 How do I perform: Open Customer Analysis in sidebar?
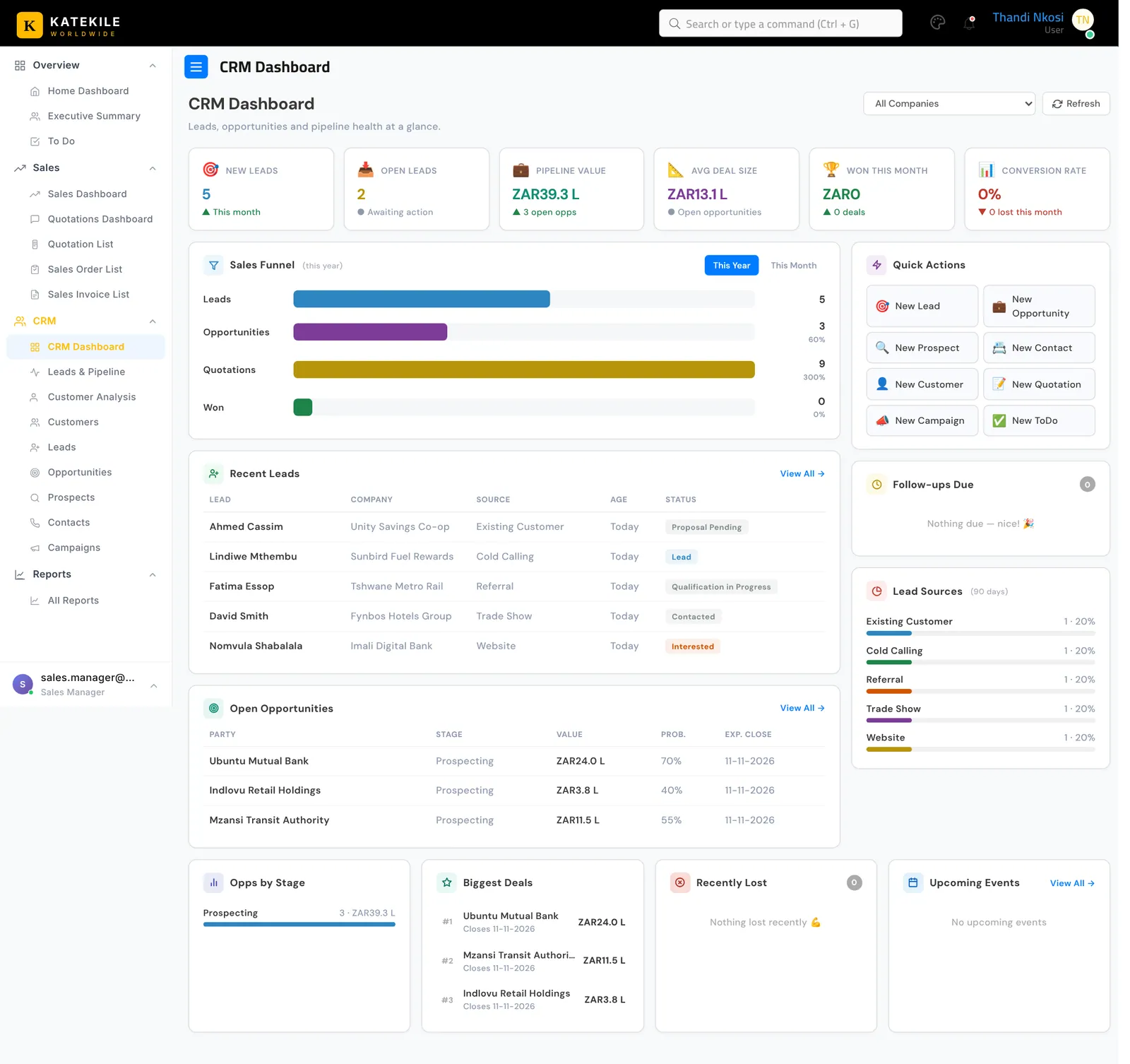coord(85,397)
